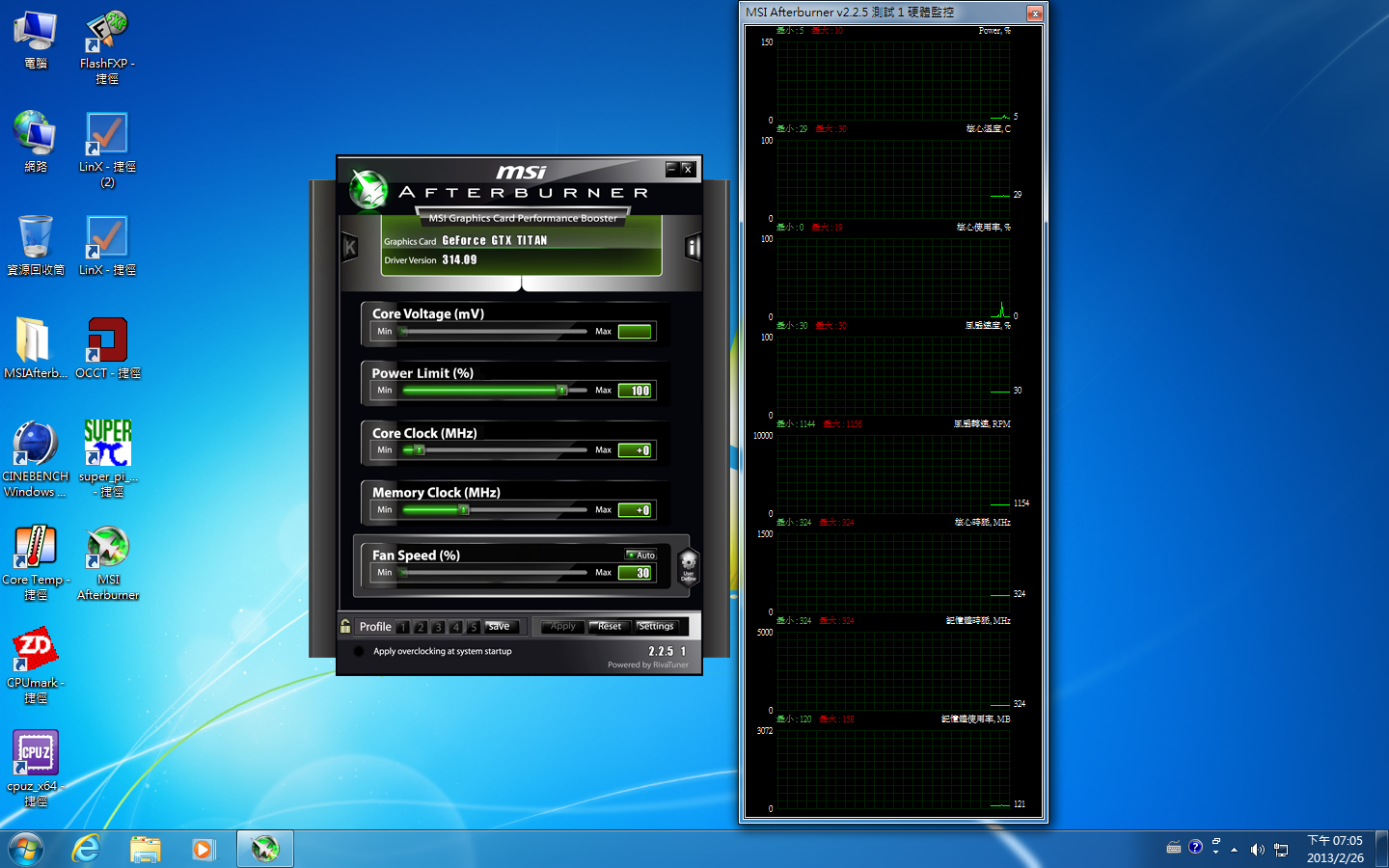The image size is (1389, 868).
Task: Select the MSIAfterb... folder icon
Action: pyautogui.click(x=36, y=348)
